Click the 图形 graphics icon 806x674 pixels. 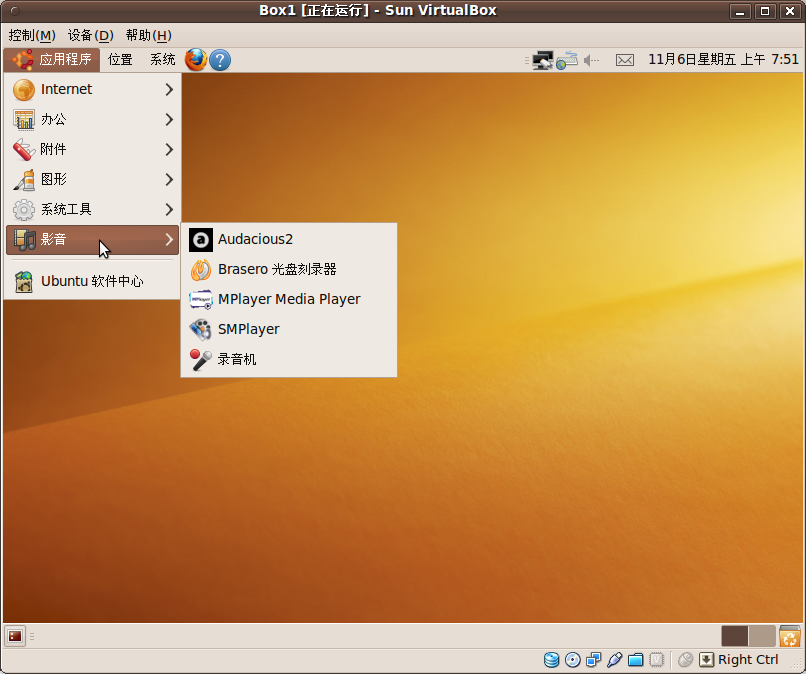[x=24, y=179]
